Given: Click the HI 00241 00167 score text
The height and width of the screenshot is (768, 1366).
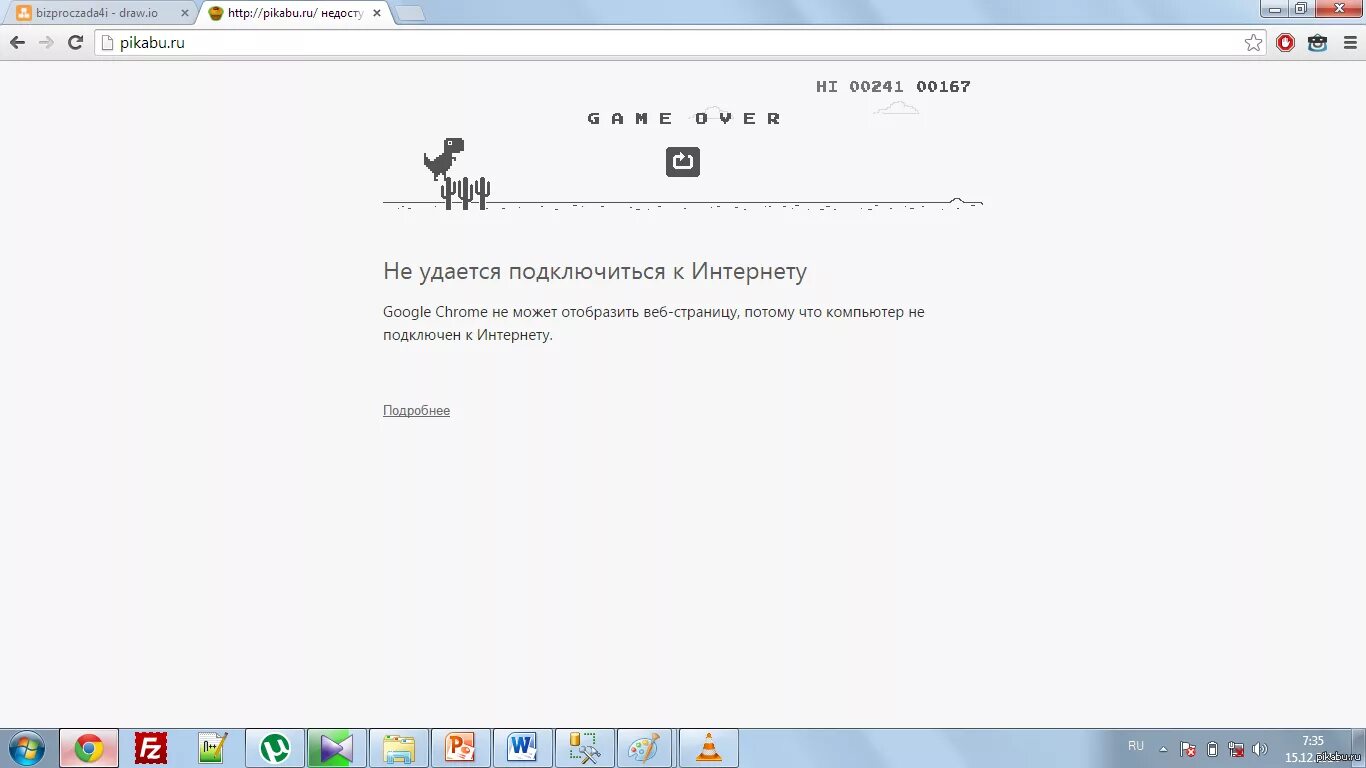Looking at the screenshot, I should point(893,87).
